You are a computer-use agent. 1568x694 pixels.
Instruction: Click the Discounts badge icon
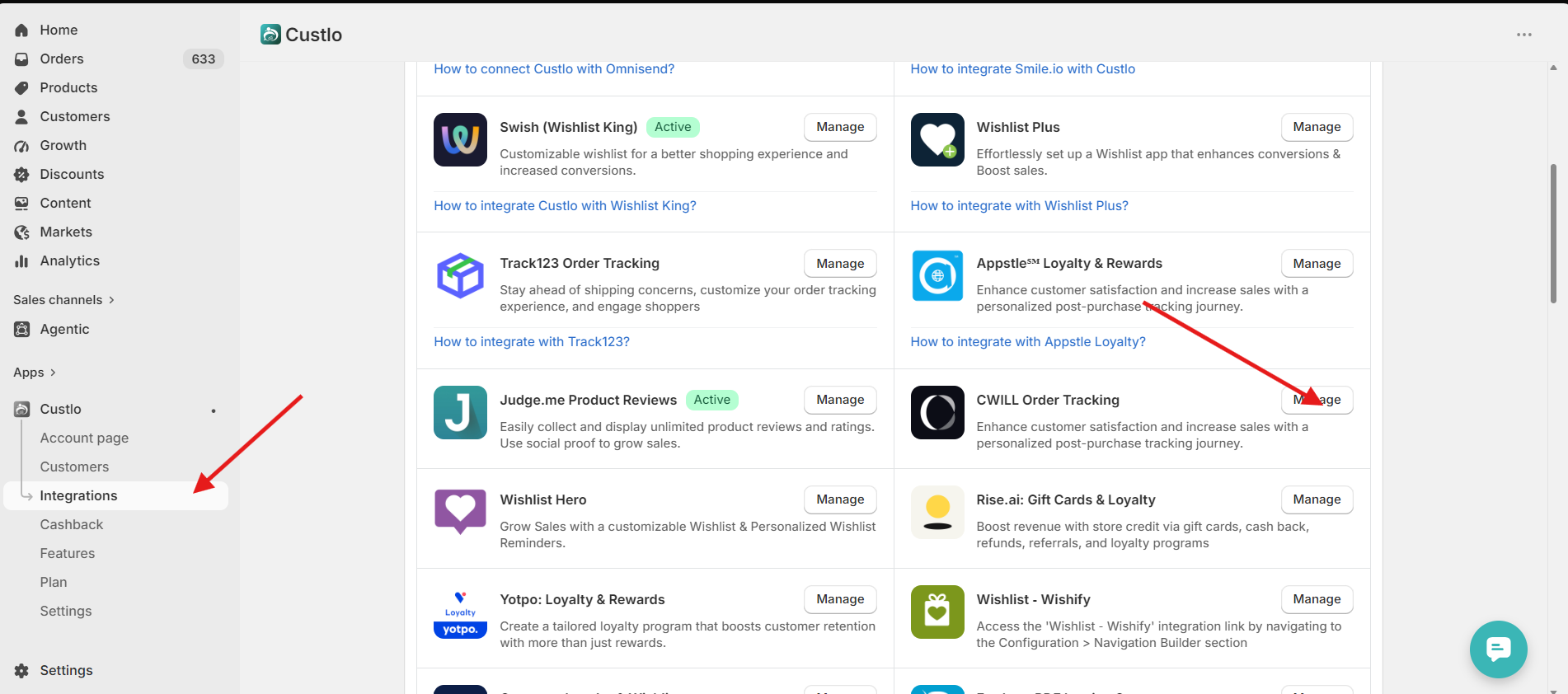pos(21,175)
